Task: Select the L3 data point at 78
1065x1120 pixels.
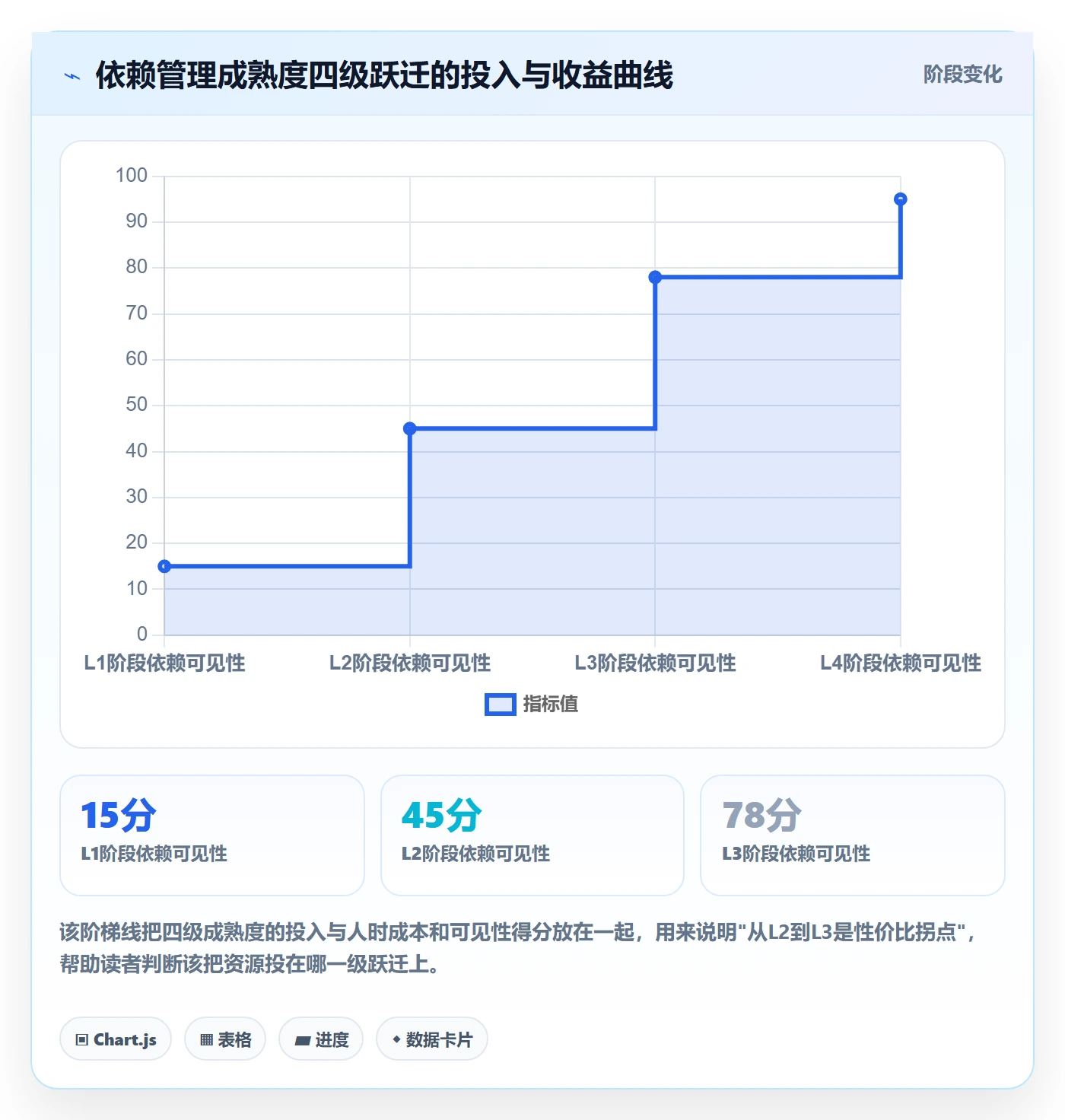Action: (655, 277)
